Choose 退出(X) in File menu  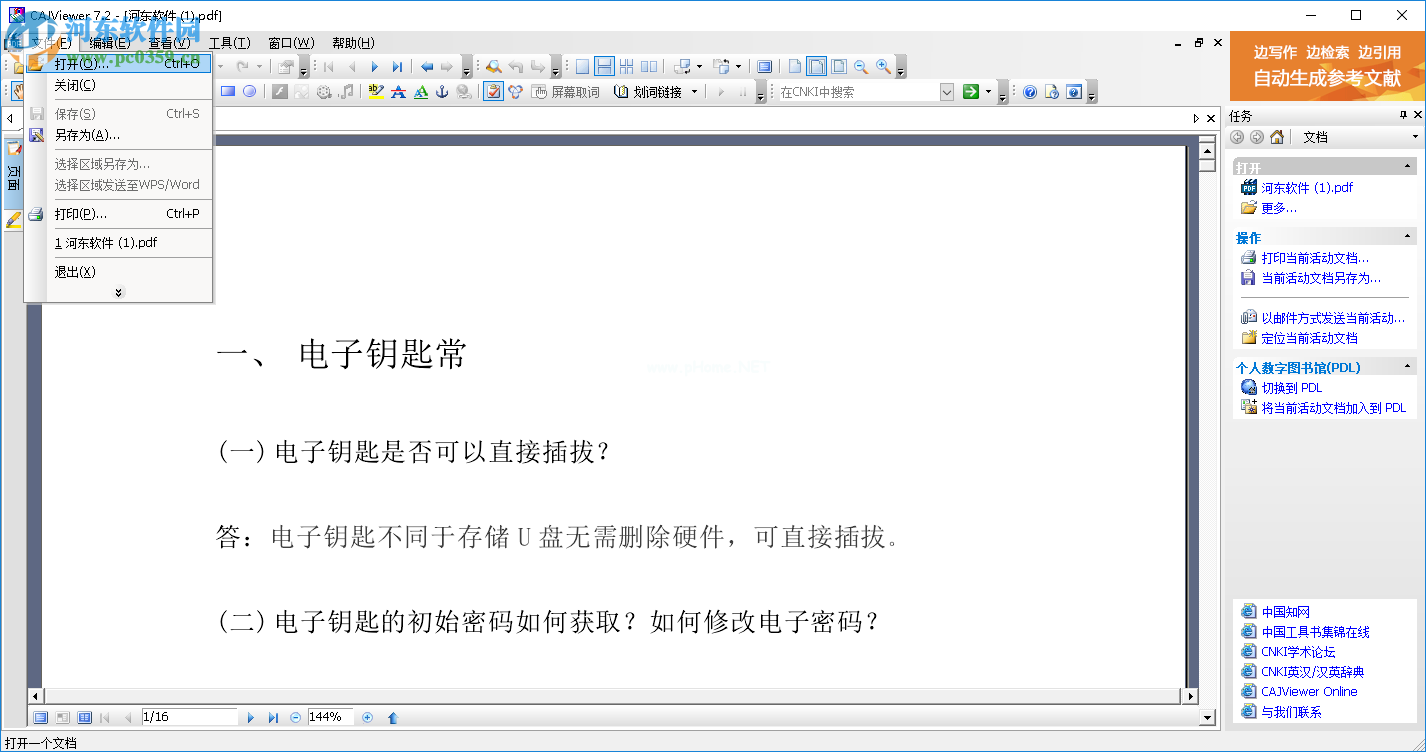coord(118,272)
